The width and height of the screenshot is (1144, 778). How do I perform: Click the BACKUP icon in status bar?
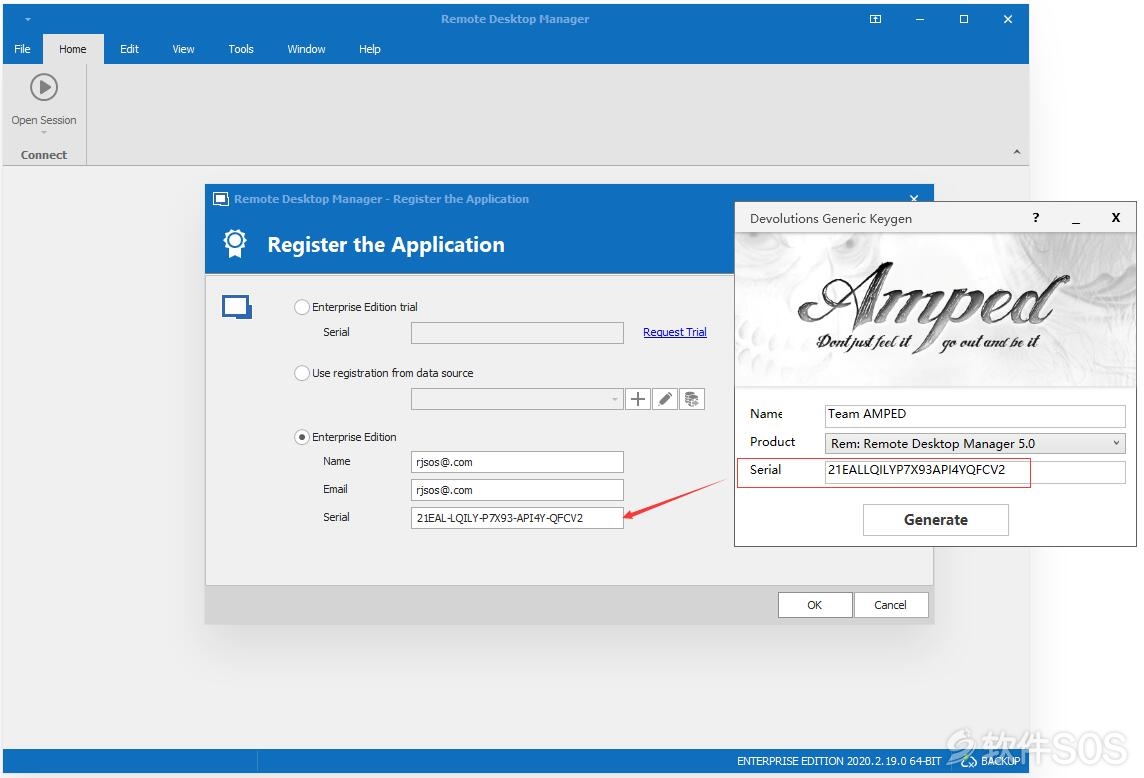pyautogui.click(x=970, y=761)
